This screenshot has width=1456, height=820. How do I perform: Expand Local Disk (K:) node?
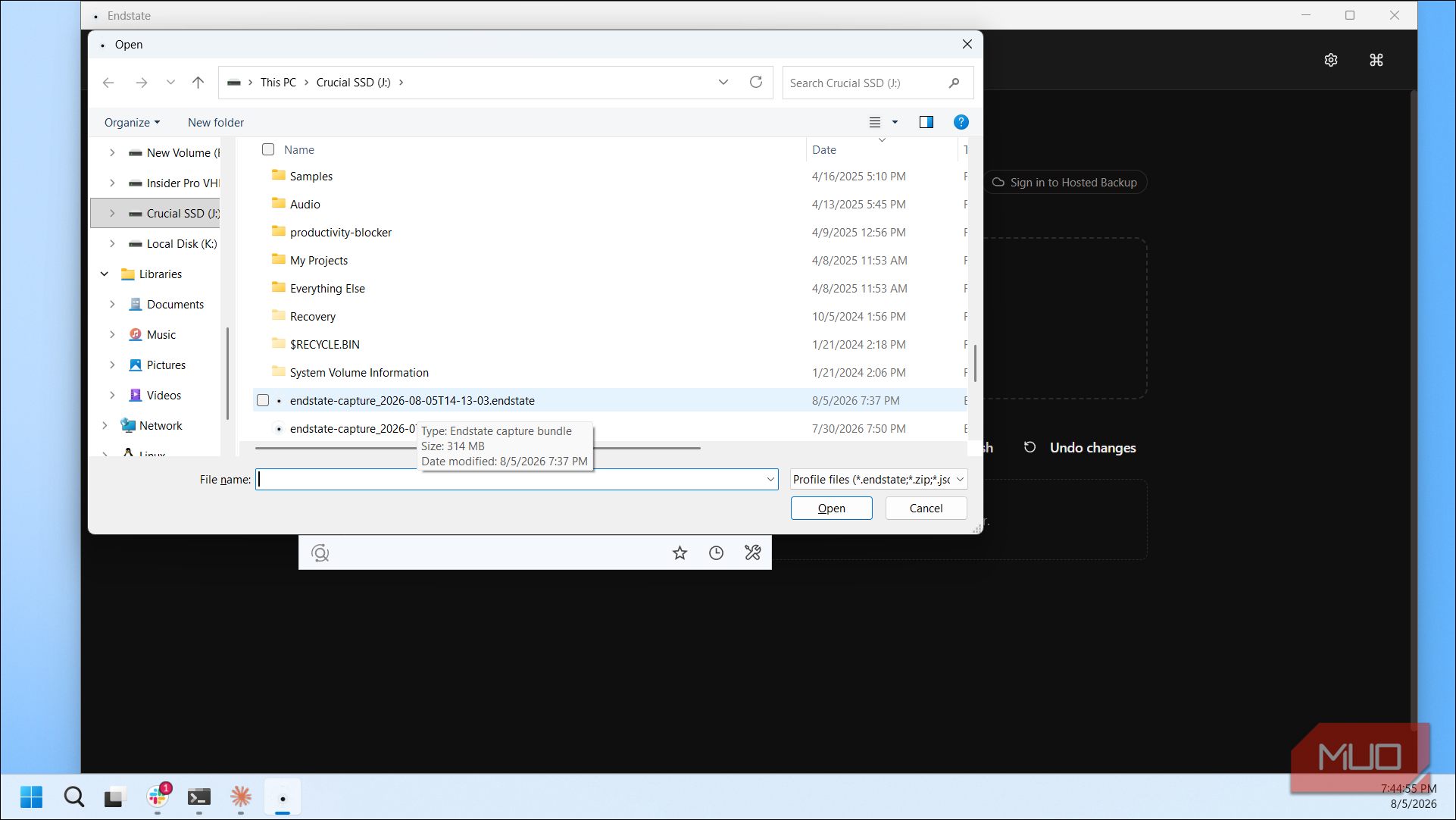pyautogui.click(x=112, y=243)
